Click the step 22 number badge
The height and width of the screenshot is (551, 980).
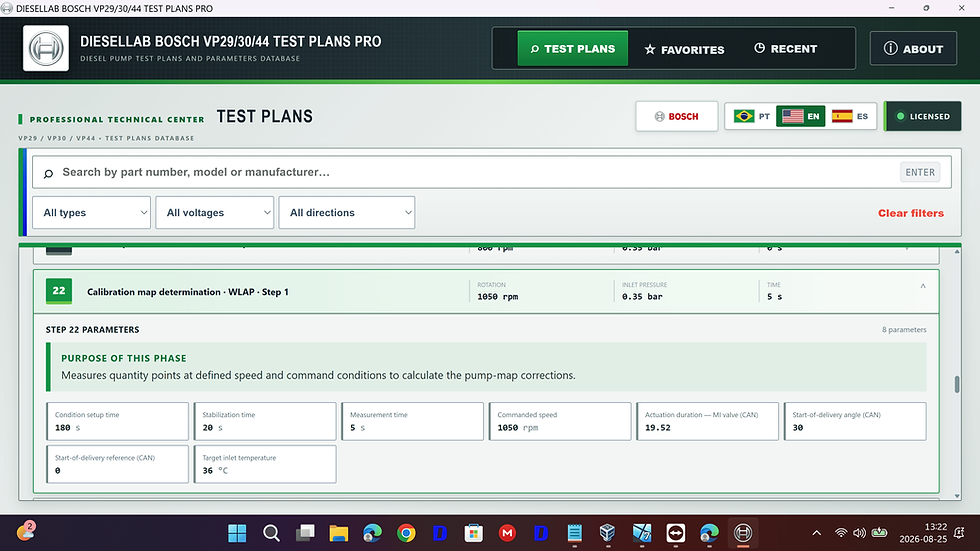pyautogui.click(x=59, y=291)
